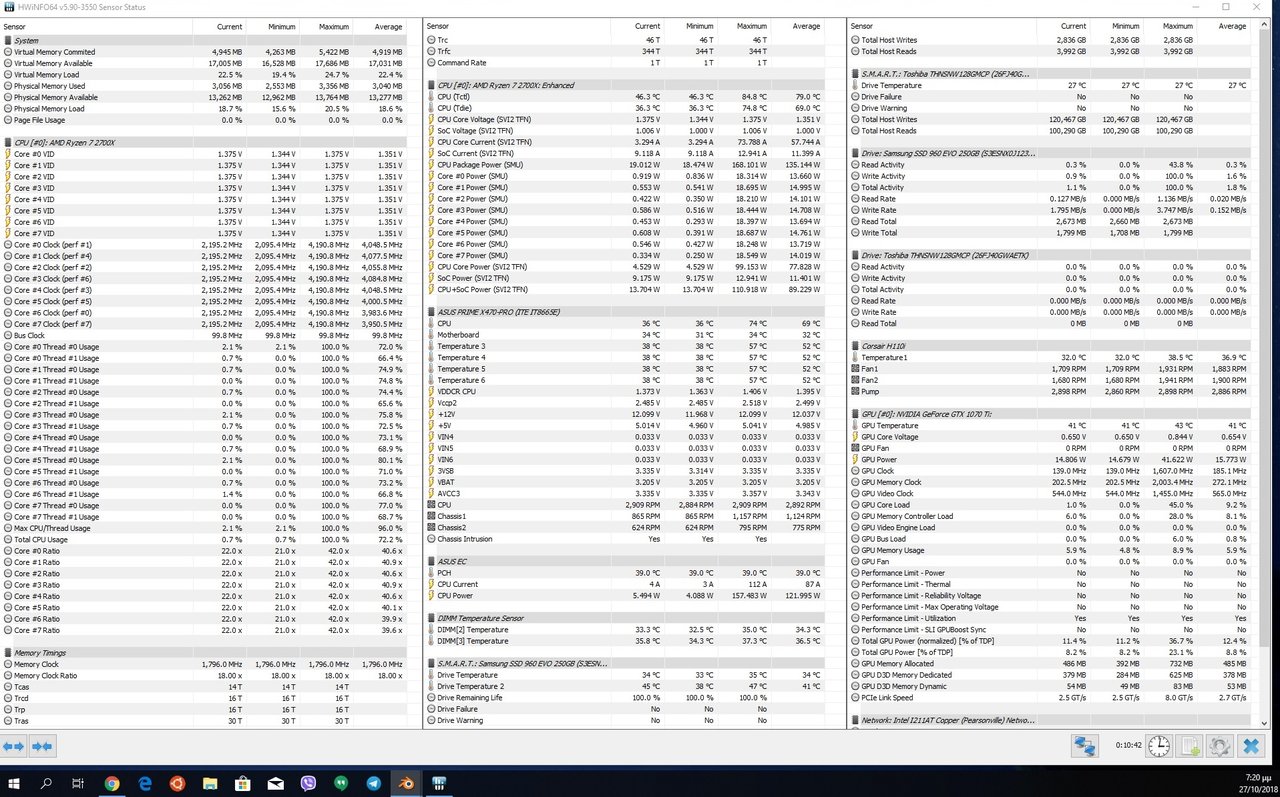
Task: Click the Temperature1 row under Corsair H110i
Action: [x=1049, y=357]
